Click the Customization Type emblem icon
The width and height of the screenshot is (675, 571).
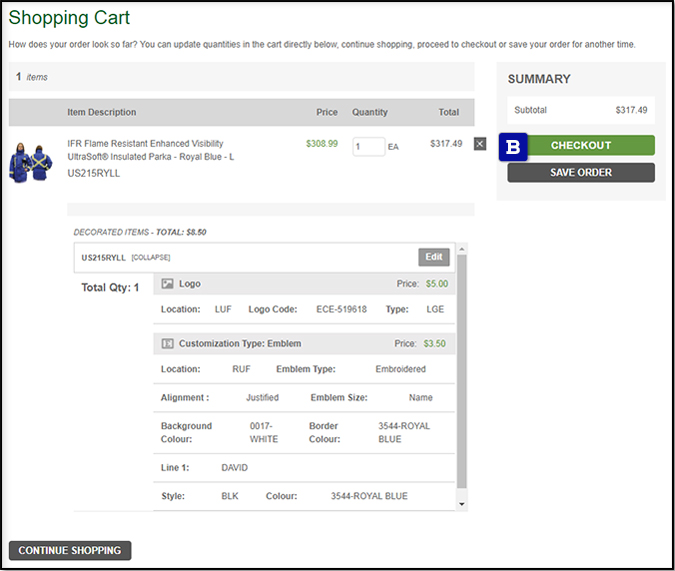[168, 344]
